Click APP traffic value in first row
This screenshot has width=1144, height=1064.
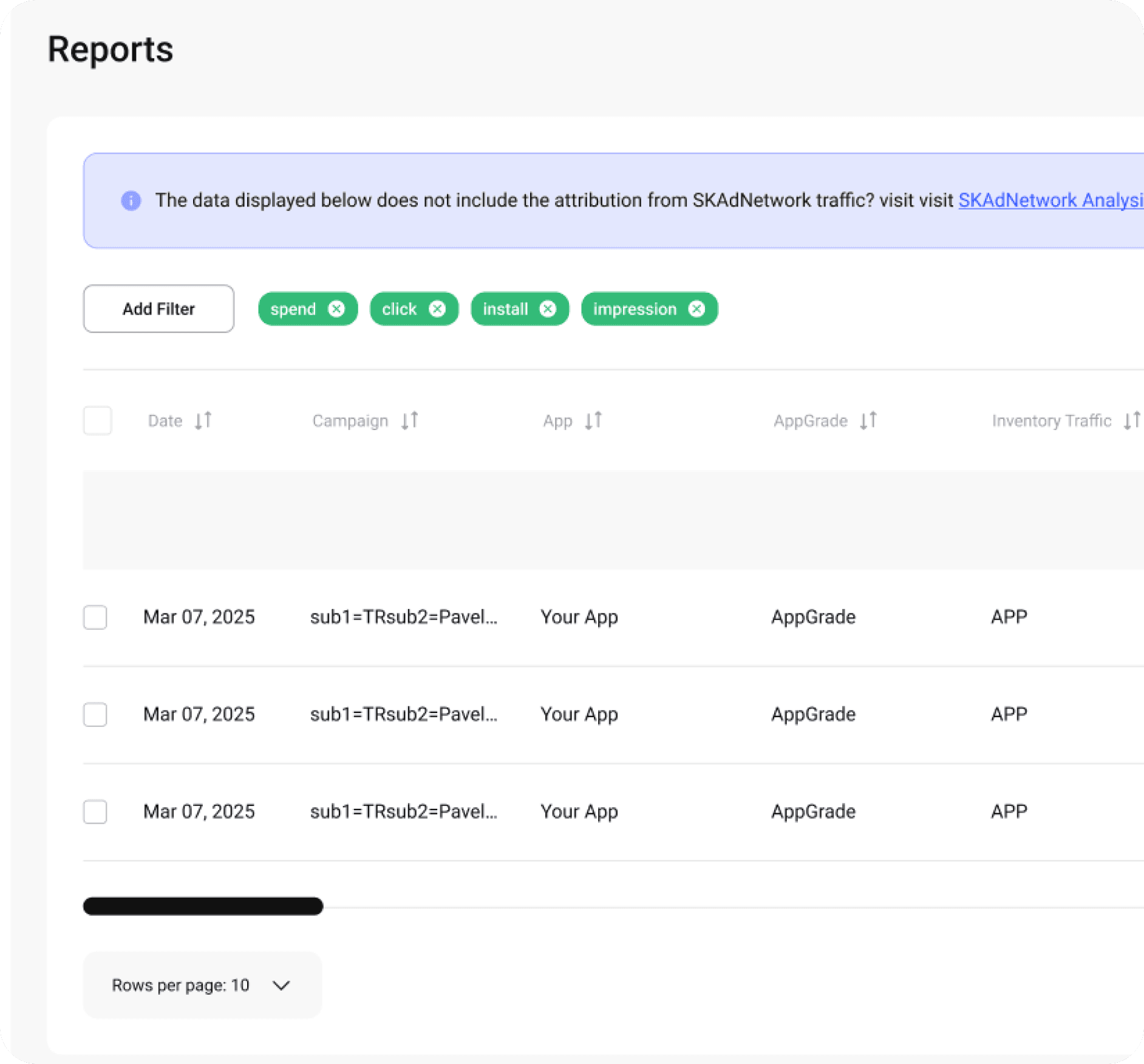pyautogui.click(x=1009, y=617)
